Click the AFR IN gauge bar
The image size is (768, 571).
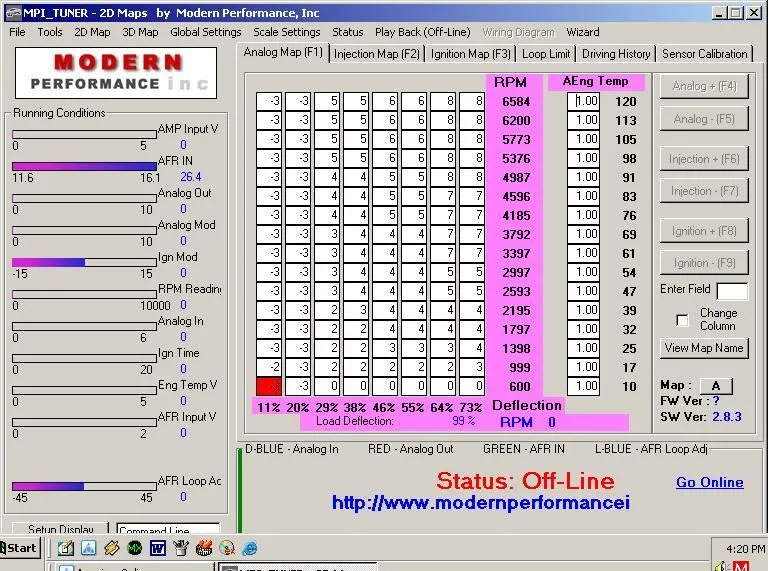[84, 166]
